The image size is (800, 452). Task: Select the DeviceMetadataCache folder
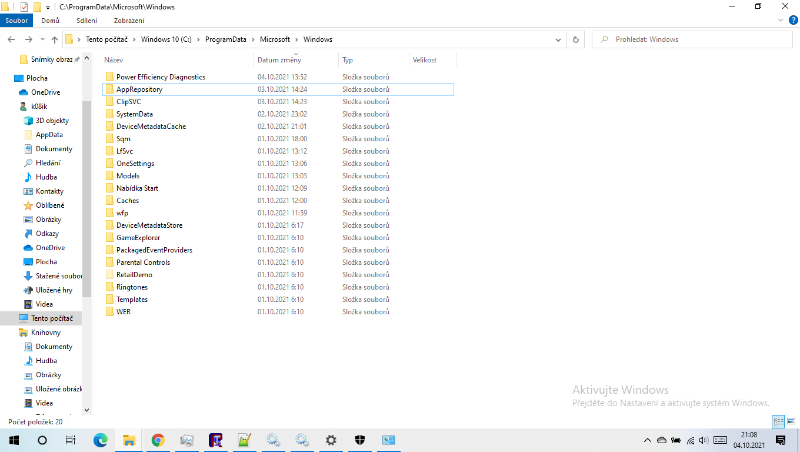pyautogui.click(x=151, y=127)
